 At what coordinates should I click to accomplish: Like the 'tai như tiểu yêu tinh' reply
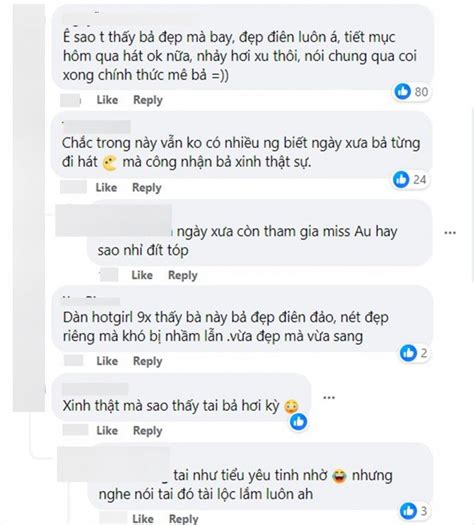click(x=143, y=519)
